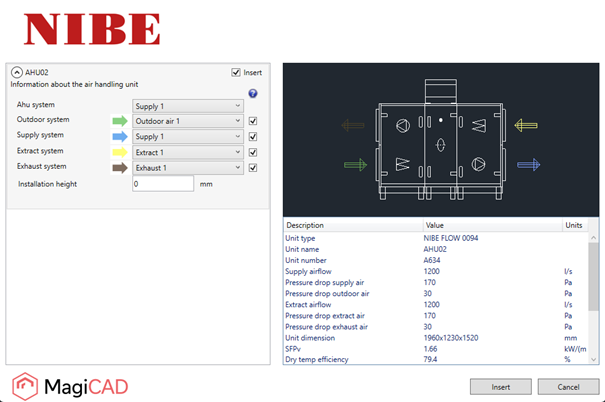The width and height of the screenshot is (605, 402).
Task: Open the Supply system dropdown
Action: [188, 137]
